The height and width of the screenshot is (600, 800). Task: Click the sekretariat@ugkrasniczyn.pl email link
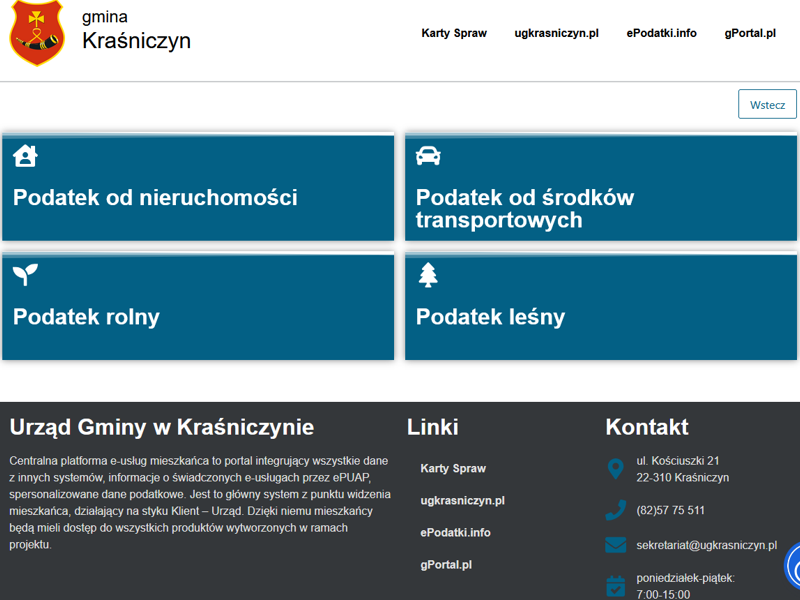click(x=706, y=545)
